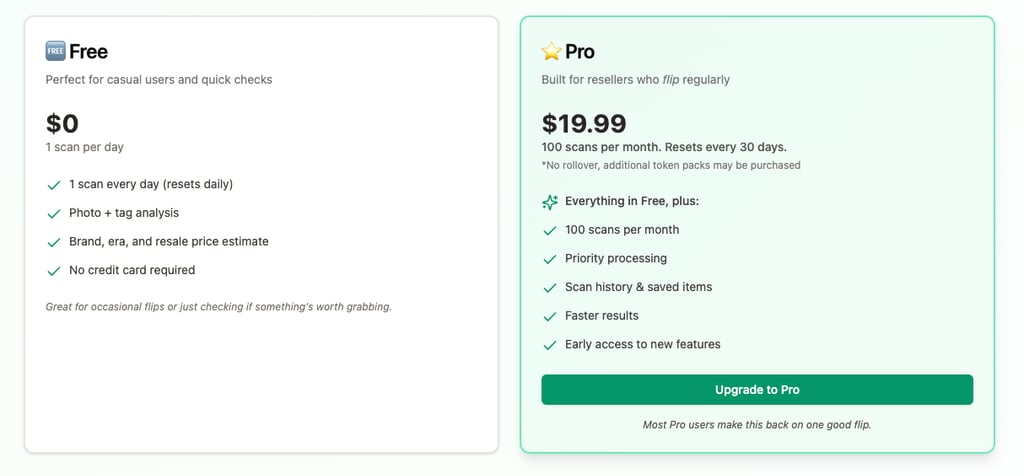The image size is (1024, 476).
Task: Click checkmark beside Priority processing
Action: (550, 259)
